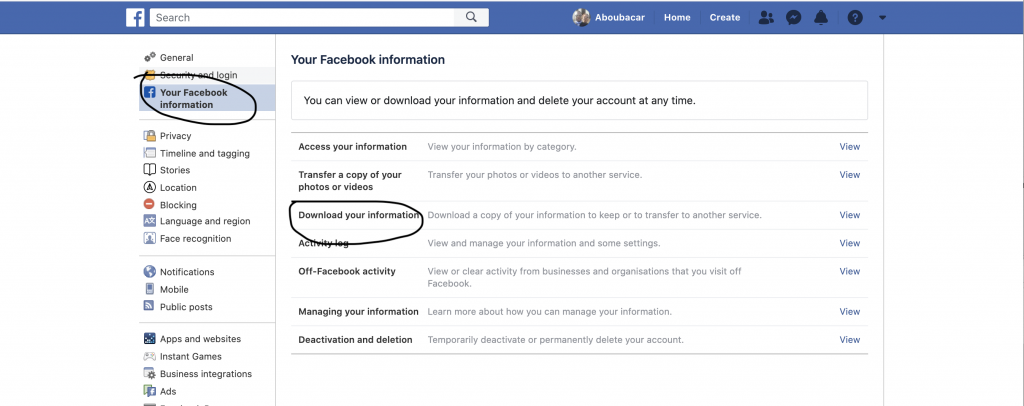Open Stories settings
This screenshot has height=406, width=1024.
tap(175, 170)
